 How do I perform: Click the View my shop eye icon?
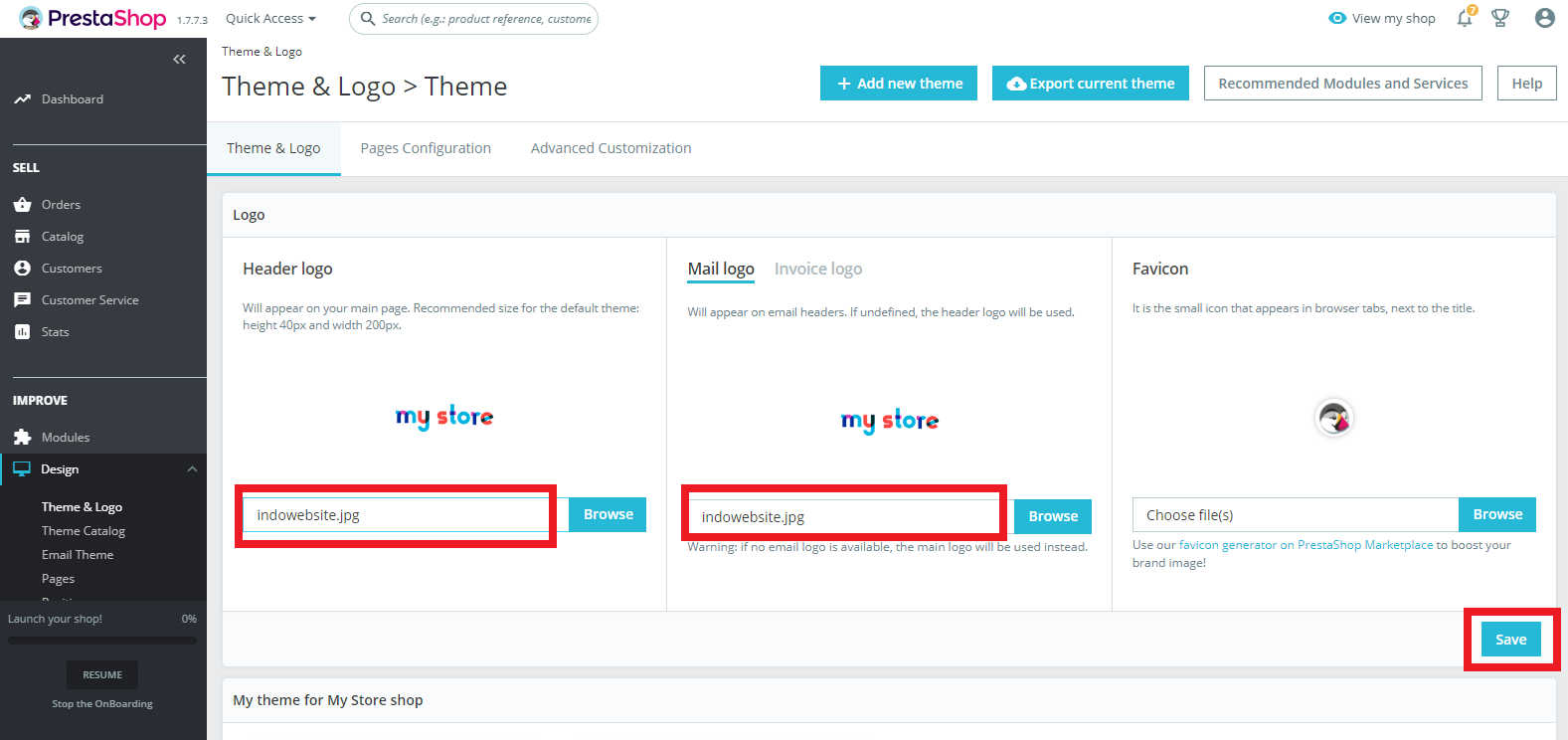coord(1337,18)
